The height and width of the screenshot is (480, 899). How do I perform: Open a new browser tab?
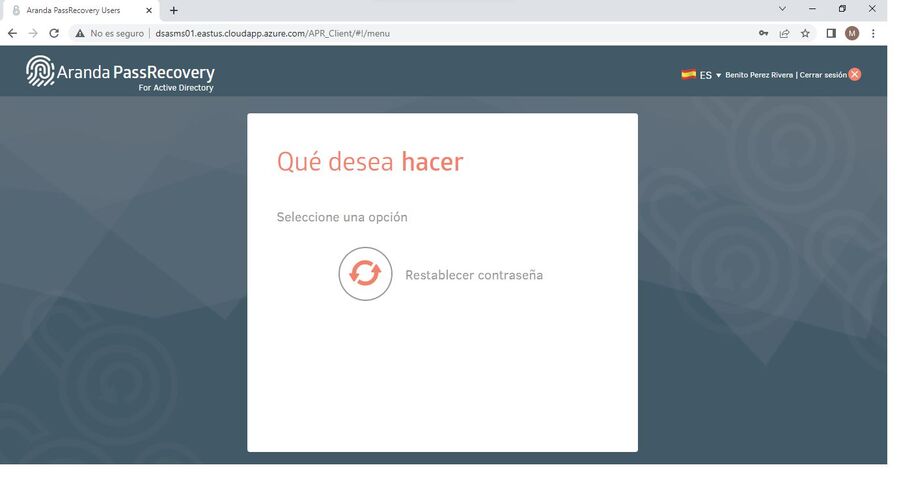coord(174,10)
